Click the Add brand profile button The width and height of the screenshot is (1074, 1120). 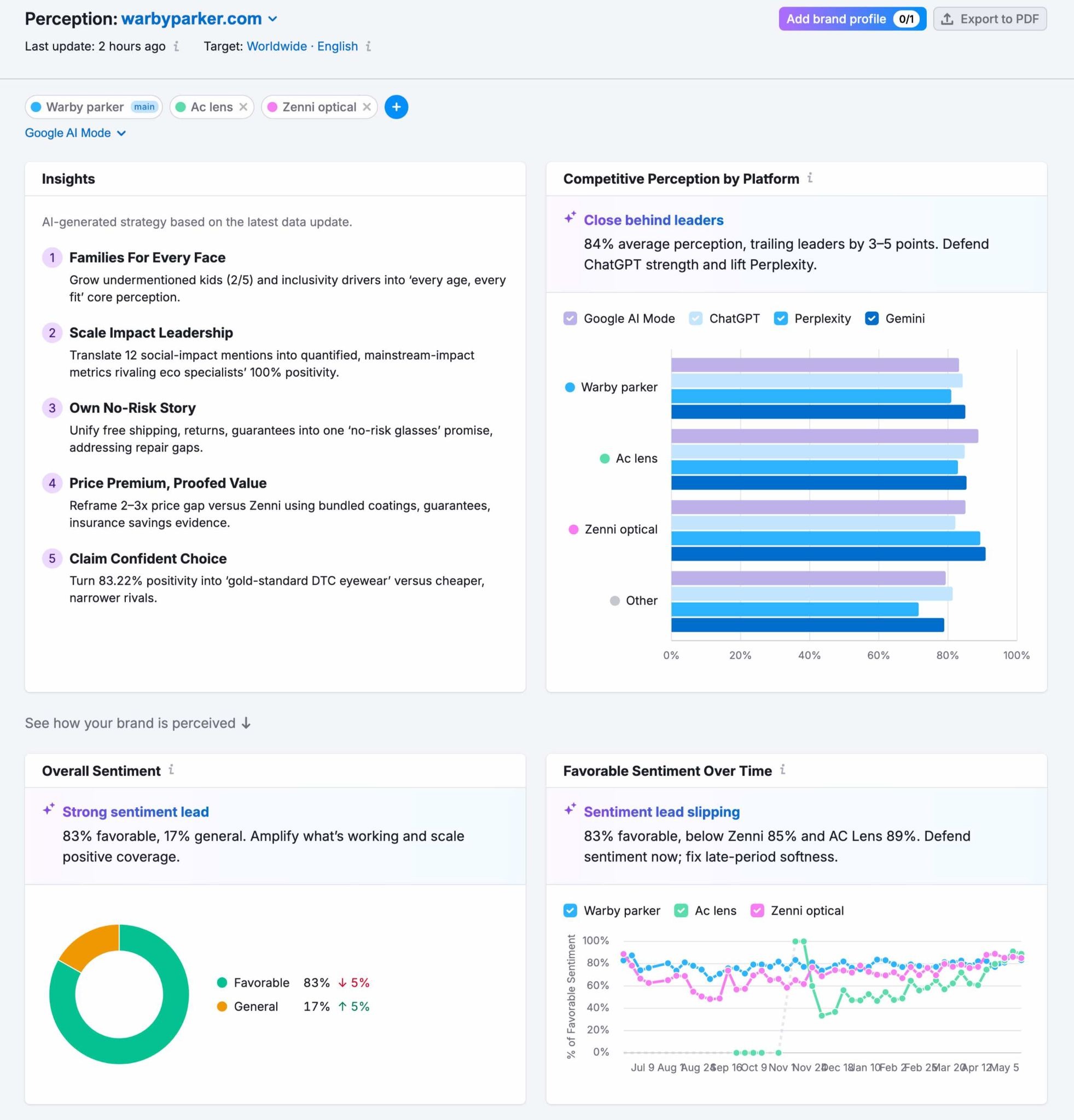[x=852, y=19]
